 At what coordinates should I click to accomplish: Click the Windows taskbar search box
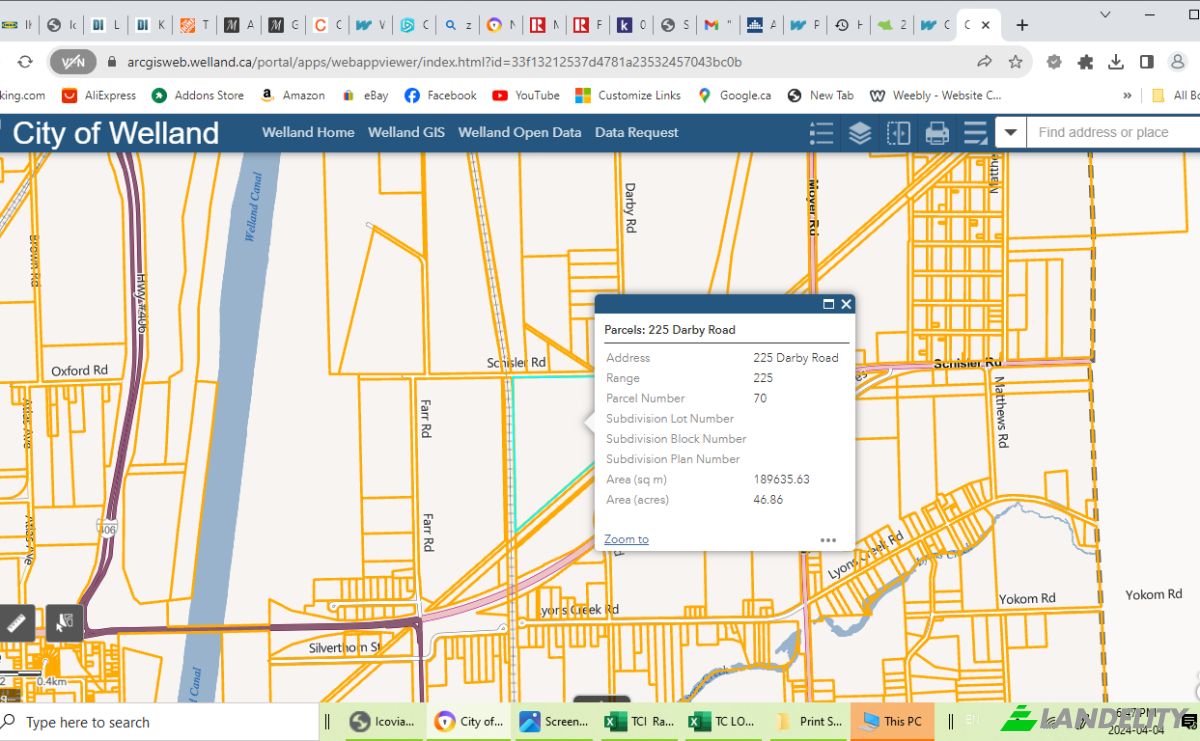point(158,722)
